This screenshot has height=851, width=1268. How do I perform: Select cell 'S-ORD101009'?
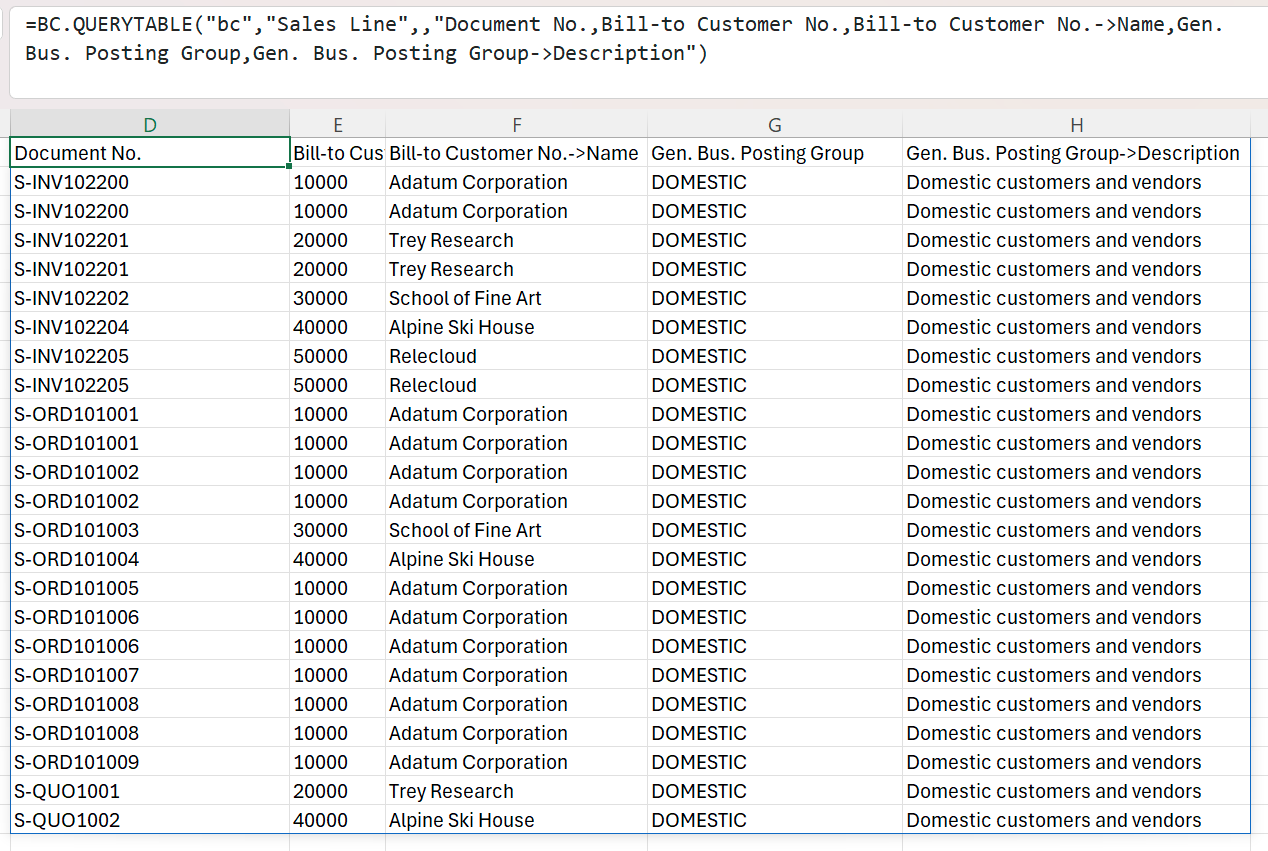[150, 762]
